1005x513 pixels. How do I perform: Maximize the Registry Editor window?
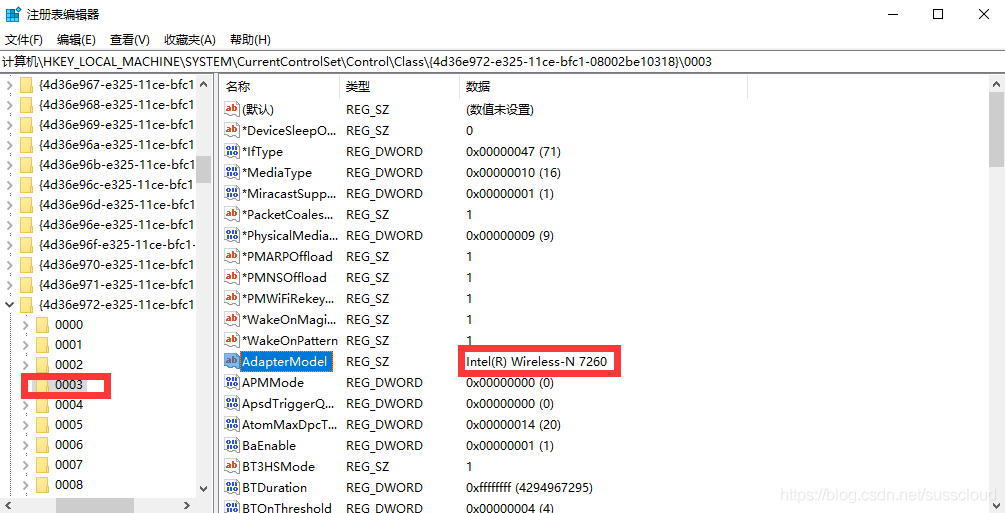click(x=938, y=14)
